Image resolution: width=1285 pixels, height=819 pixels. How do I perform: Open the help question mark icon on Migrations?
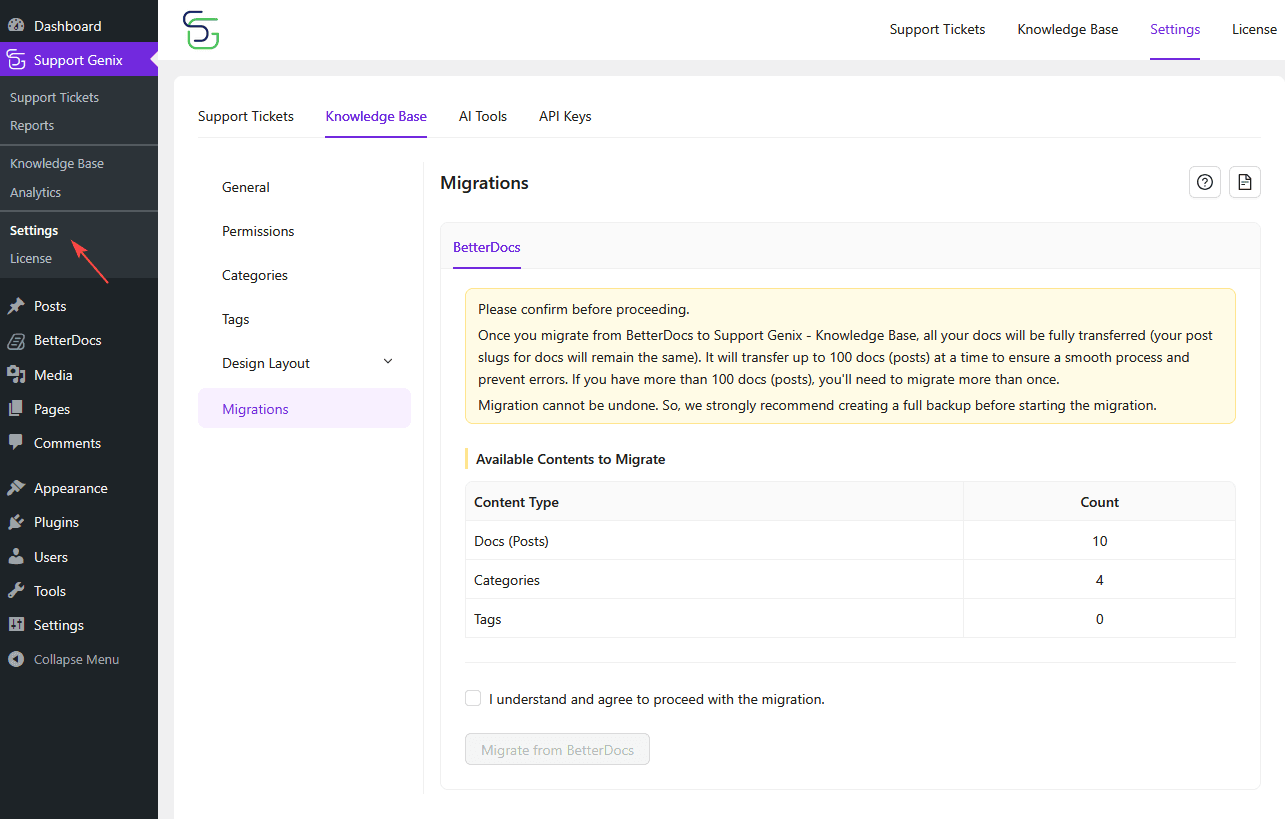tap(1204, 182)
